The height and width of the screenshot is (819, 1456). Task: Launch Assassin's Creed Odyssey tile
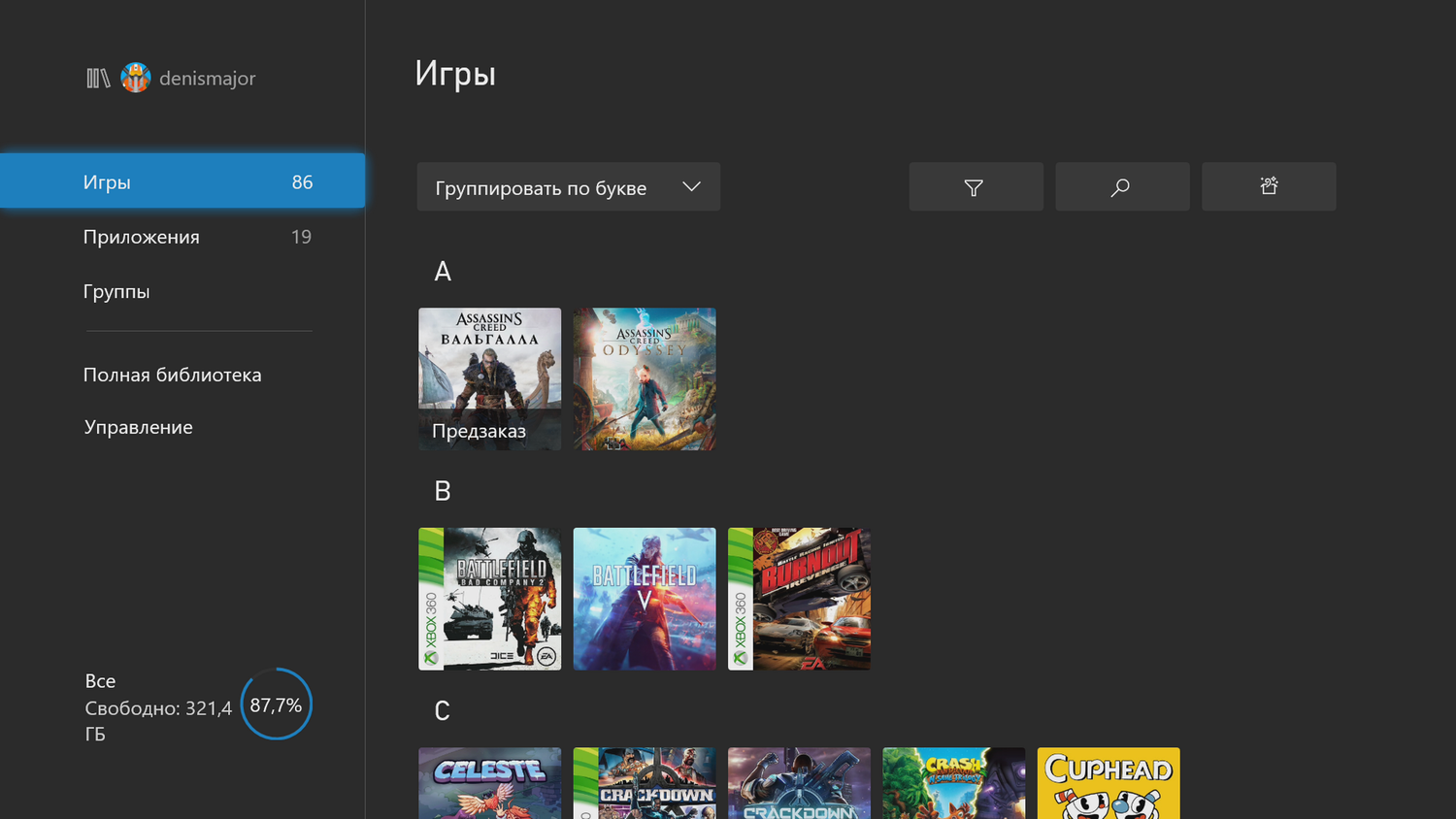(x=645, y=378)
